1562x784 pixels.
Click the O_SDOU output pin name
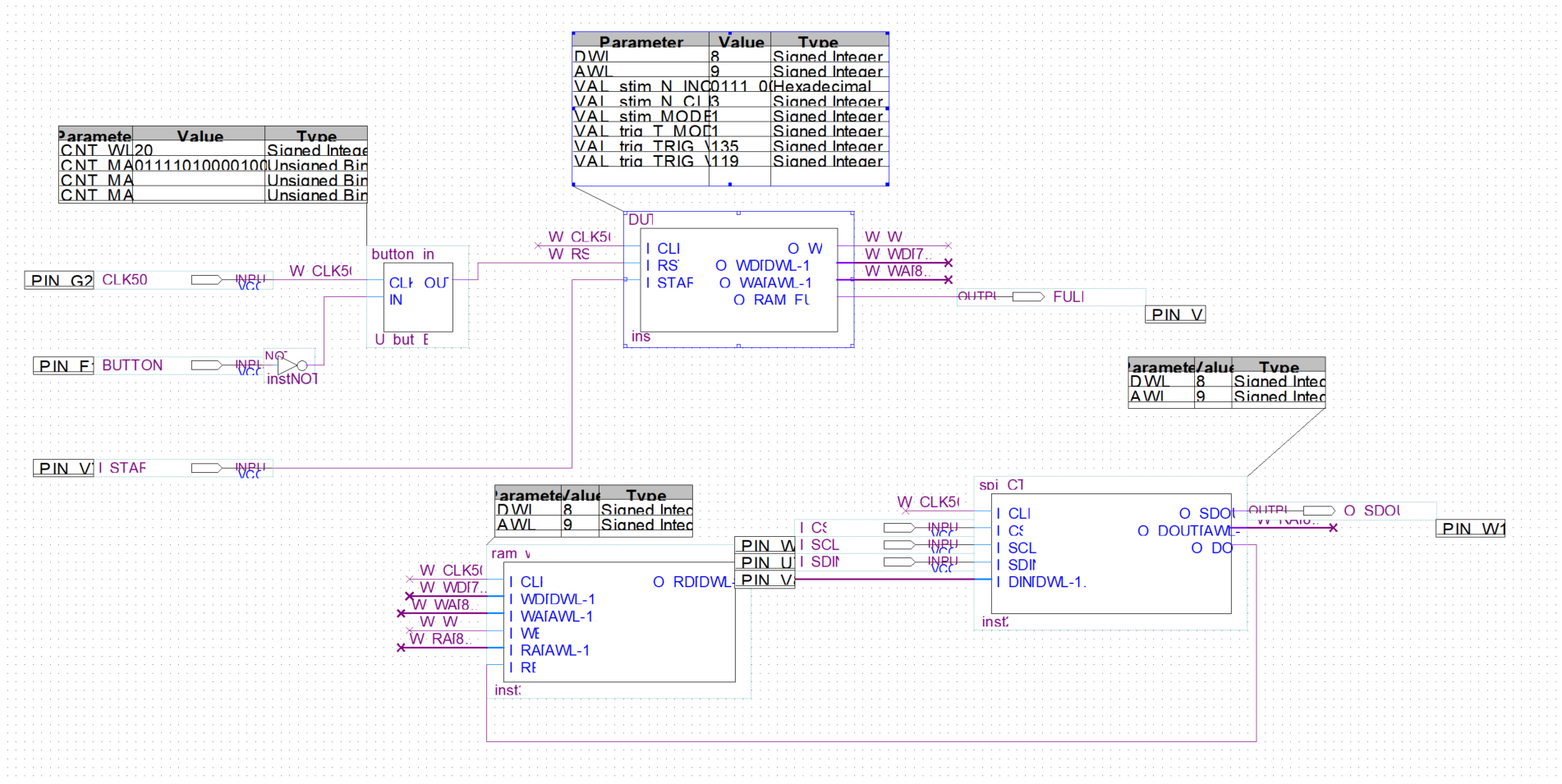(x=1372, y=511)
